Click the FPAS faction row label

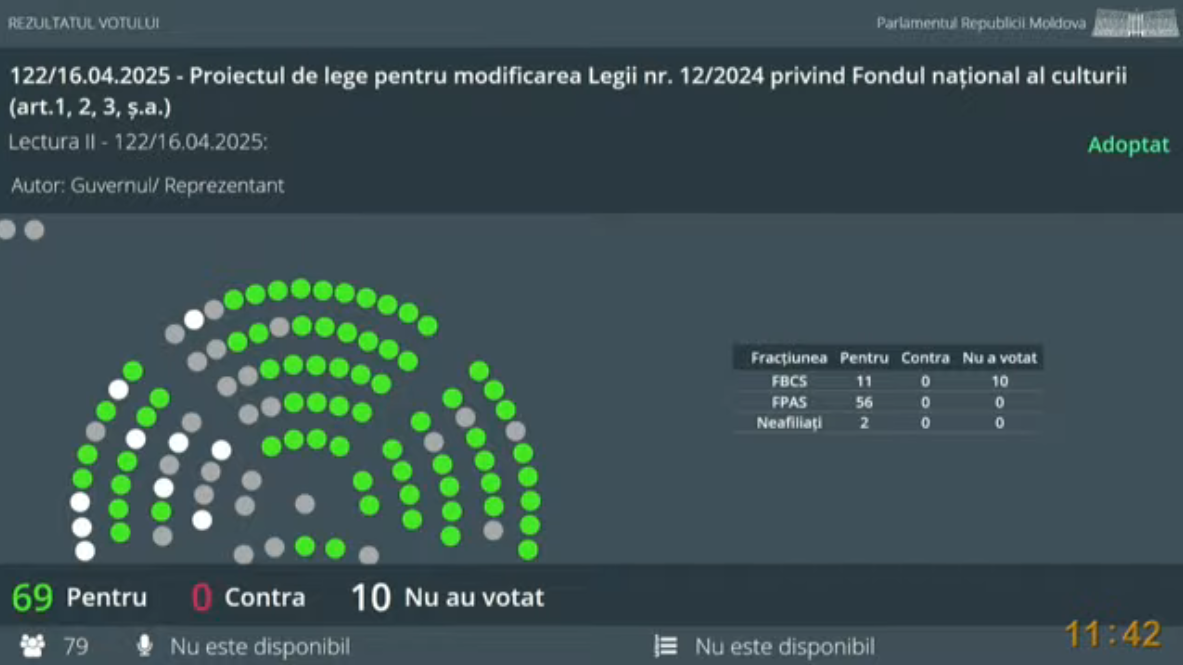(789, 402)
